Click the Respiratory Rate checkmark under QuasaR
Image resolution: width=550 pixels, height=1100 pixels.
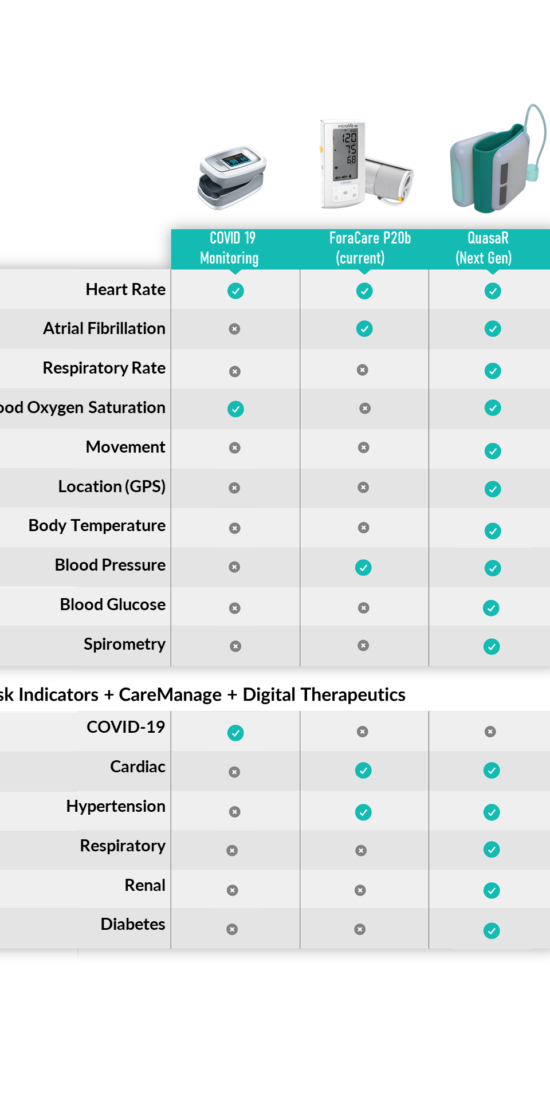pos(492,370)
